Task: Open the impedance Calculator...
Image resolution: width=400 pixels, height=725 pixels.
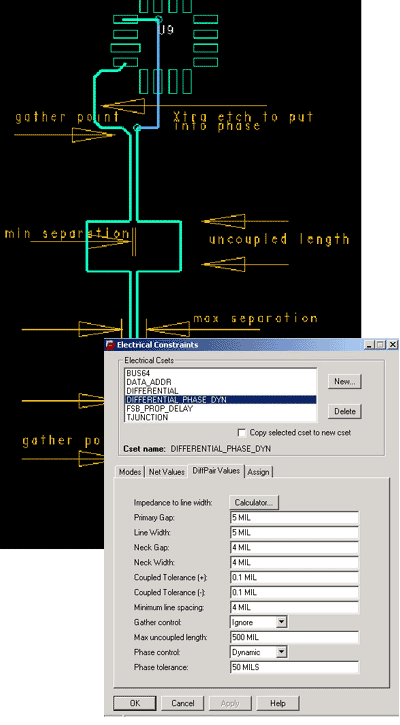Action: click(254, 503)
